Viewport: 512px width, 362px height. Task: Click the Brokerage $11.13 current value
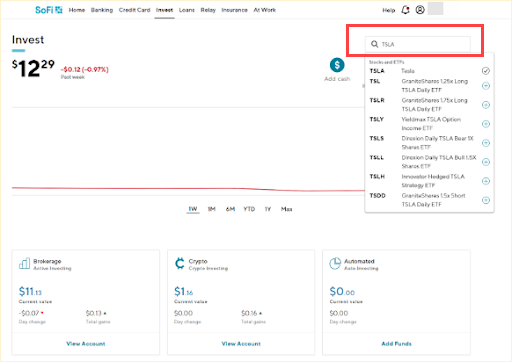point(30,291)
